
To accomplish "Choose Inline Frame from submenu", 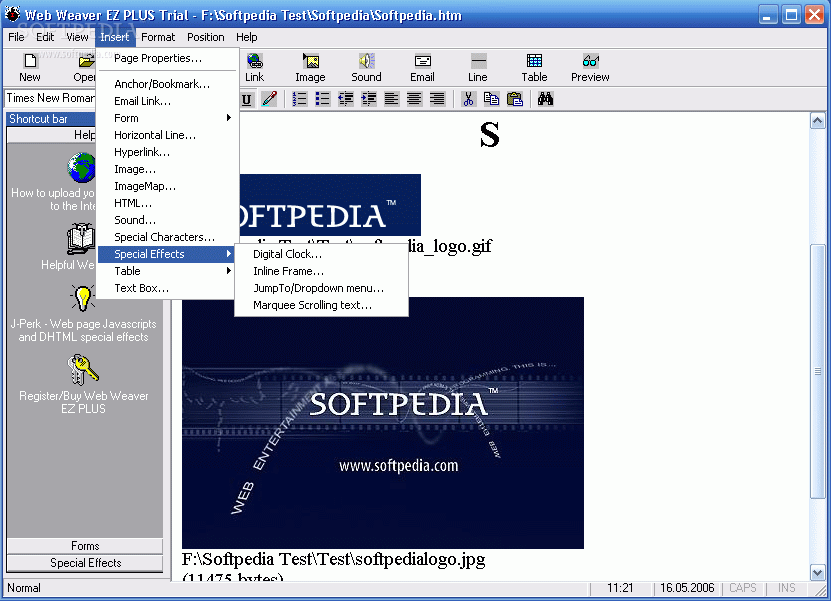I will [x=321, y=271].
